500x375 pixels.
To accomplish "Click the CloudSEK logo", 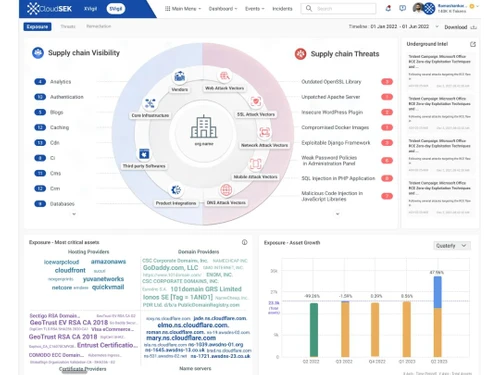I will click(x=49, y=8).
